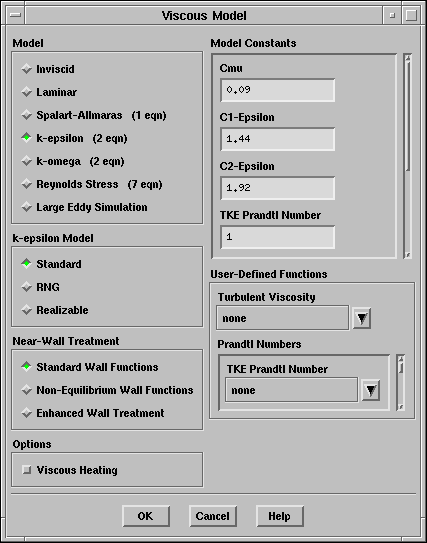
Task: Click Prandtl Numbers scrollbar down arrow
Action: pyautogui.click(x=401, y=407)
